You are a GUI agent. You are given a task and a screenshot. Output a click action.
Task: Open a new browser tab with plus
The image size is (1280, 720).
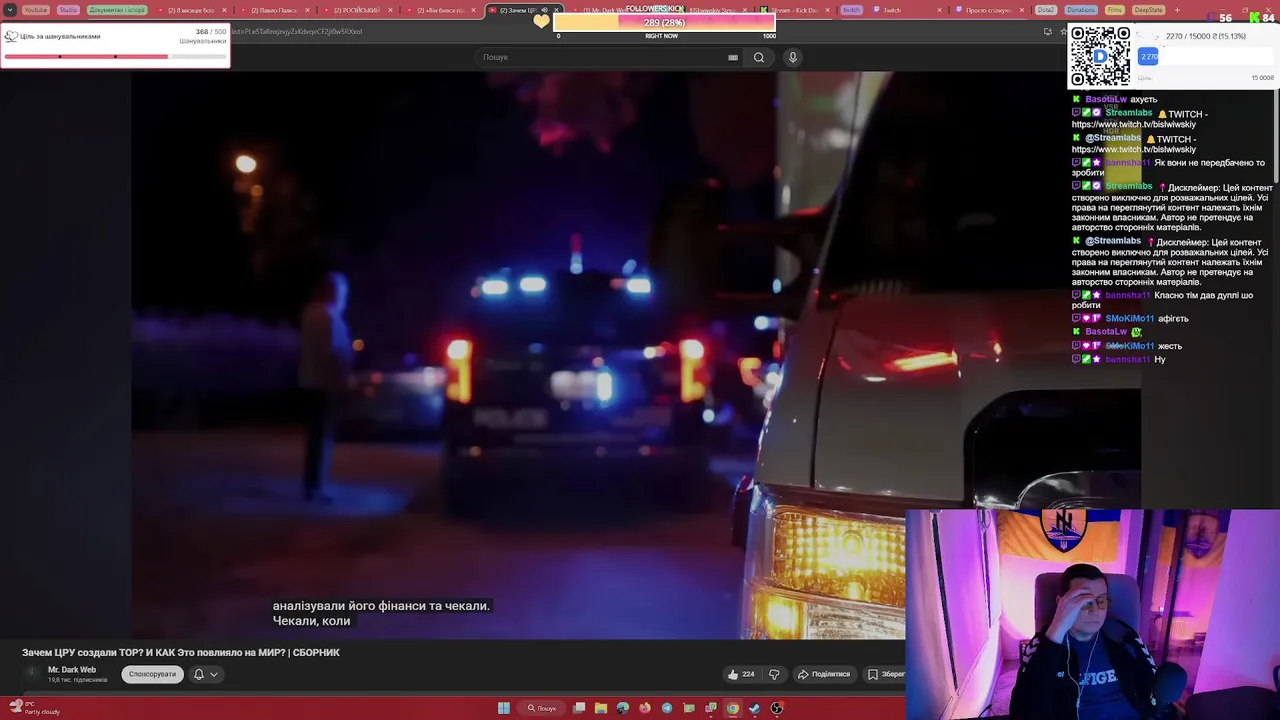(x=1177, y=10)
